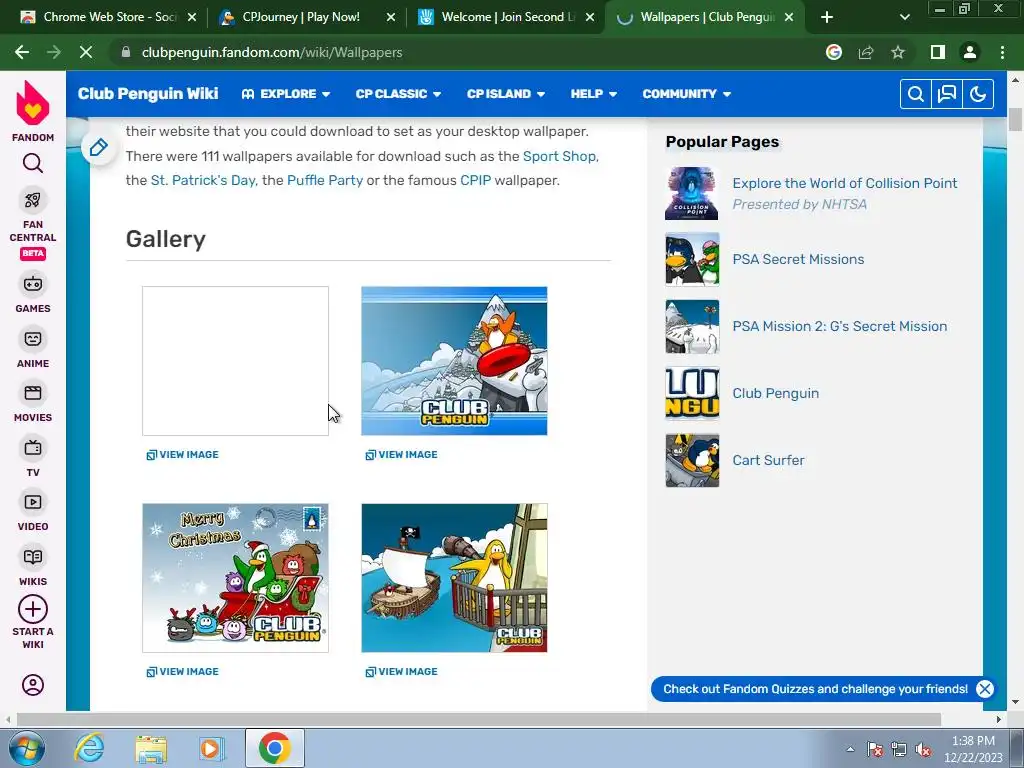The width and height of the screenshot is (1024, 768).
Task: Open the St. Patrick's Day link
Action: click(202, 180)
